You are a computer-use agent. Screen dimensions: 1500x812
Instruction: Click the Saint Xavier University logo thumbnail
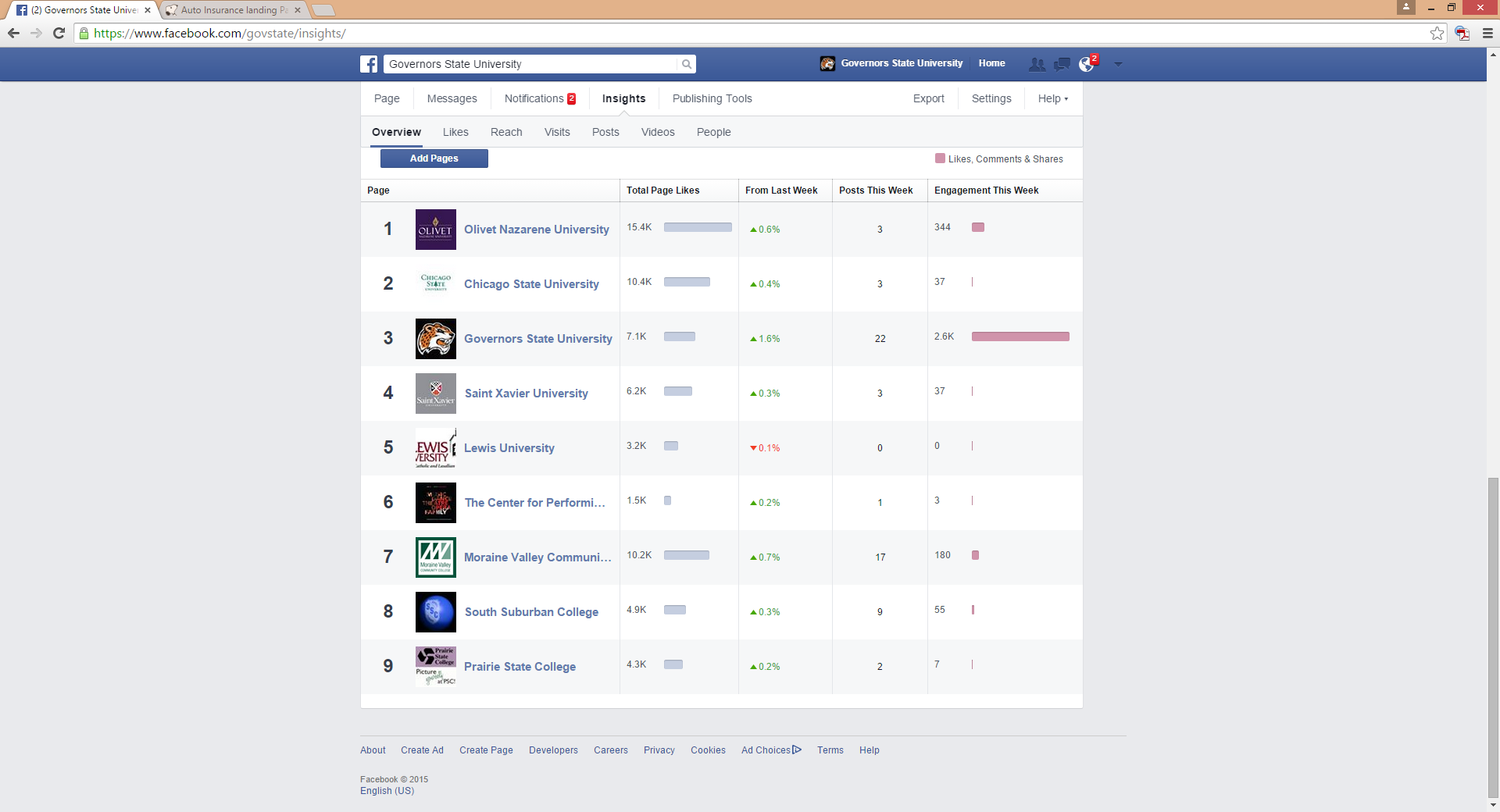coord(436,394)
